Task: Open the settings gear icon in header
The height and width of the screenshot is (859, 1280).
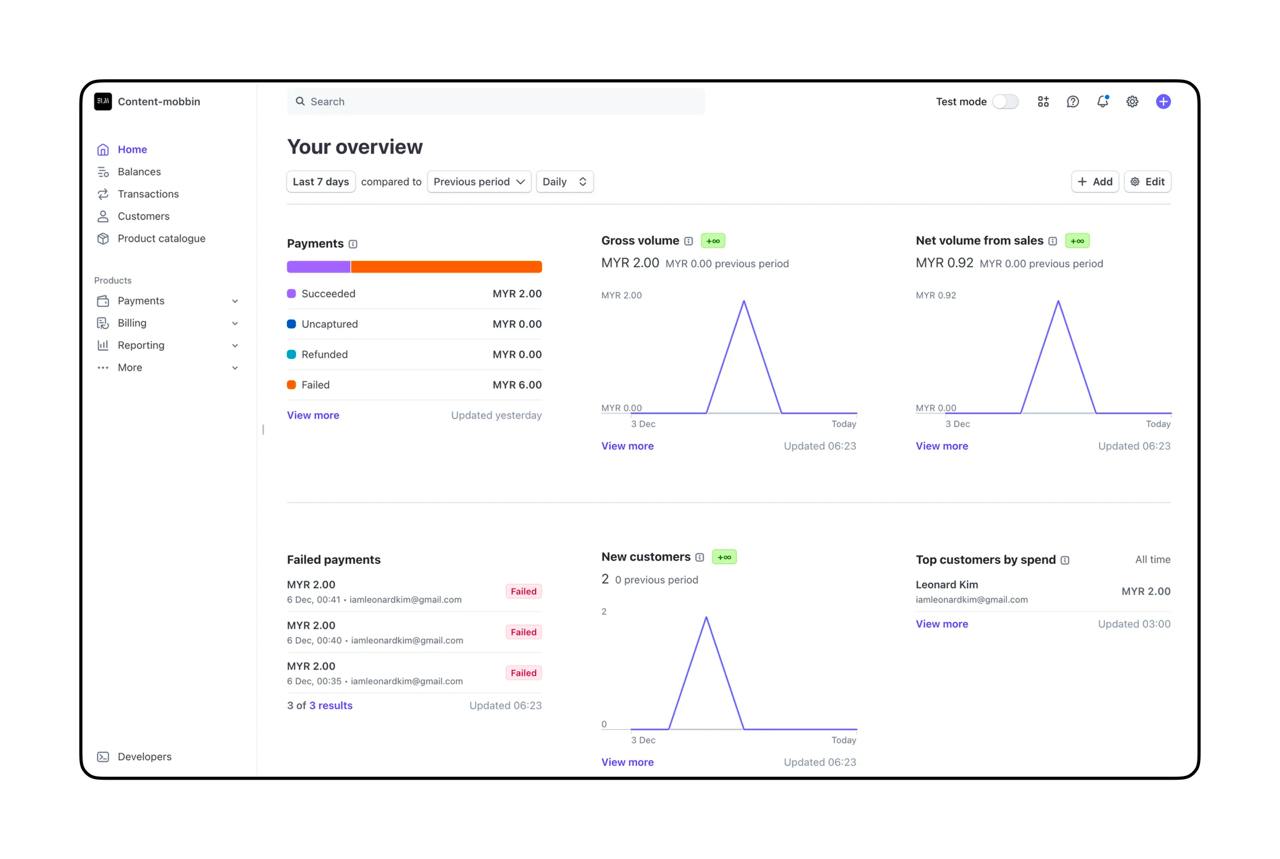Action: tap(1133, 101)
